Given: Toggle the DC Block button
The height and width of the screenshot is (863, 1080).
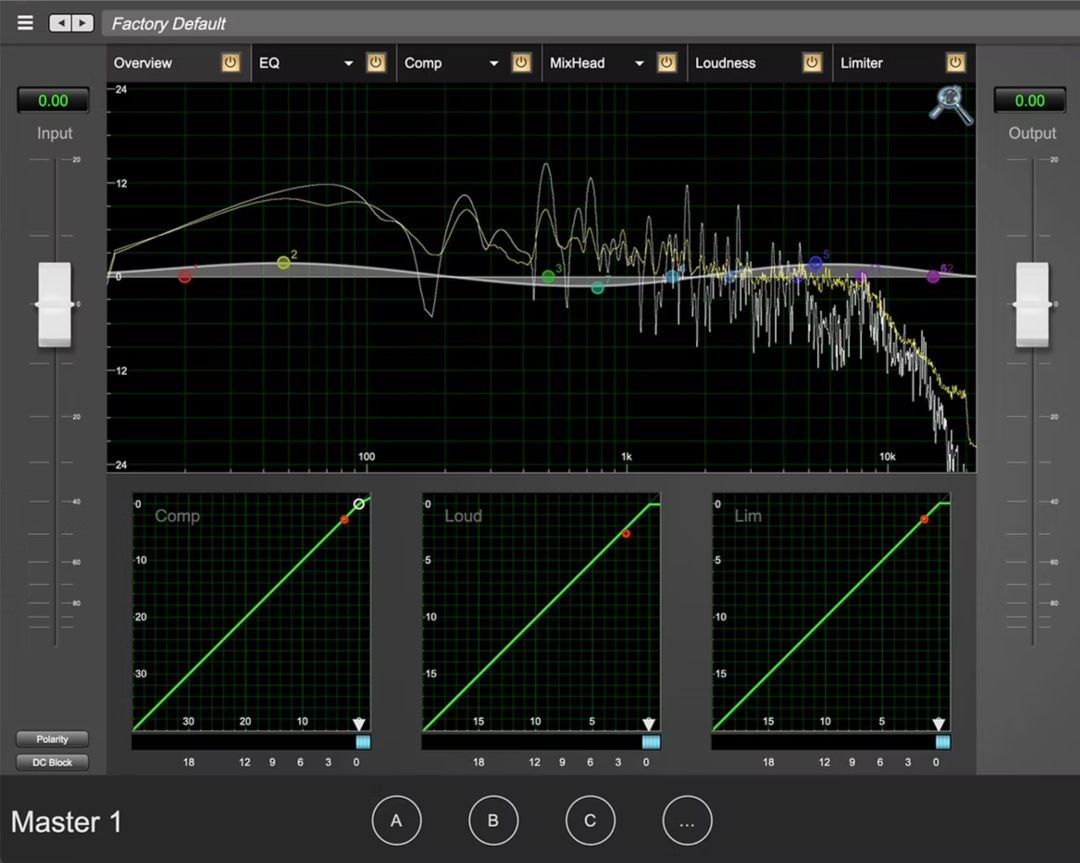Looking at the screenshot, I should [x=52, y=762].
